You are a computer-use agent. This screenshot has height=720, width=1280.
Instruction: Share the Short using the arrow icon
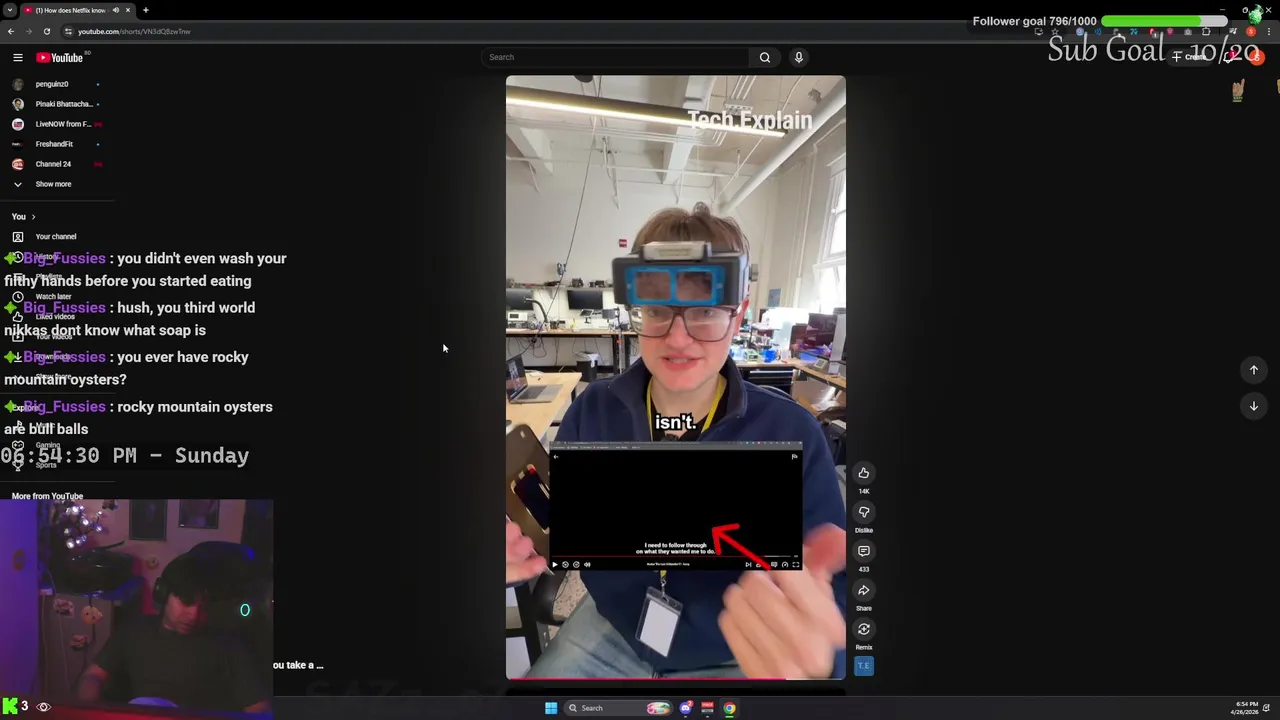tap(864, 590)
